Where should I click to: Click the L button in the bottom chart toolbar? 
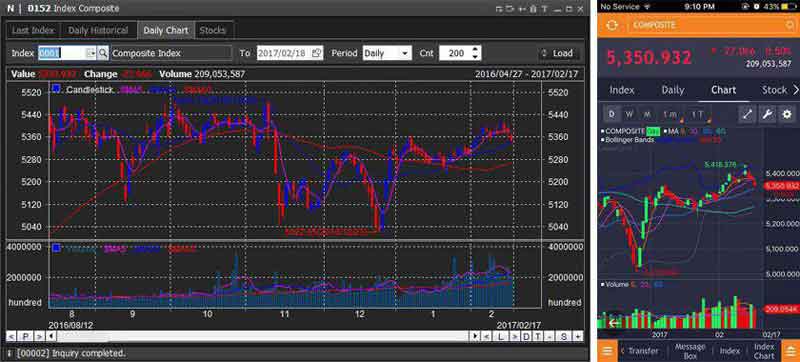click(501, 337)
